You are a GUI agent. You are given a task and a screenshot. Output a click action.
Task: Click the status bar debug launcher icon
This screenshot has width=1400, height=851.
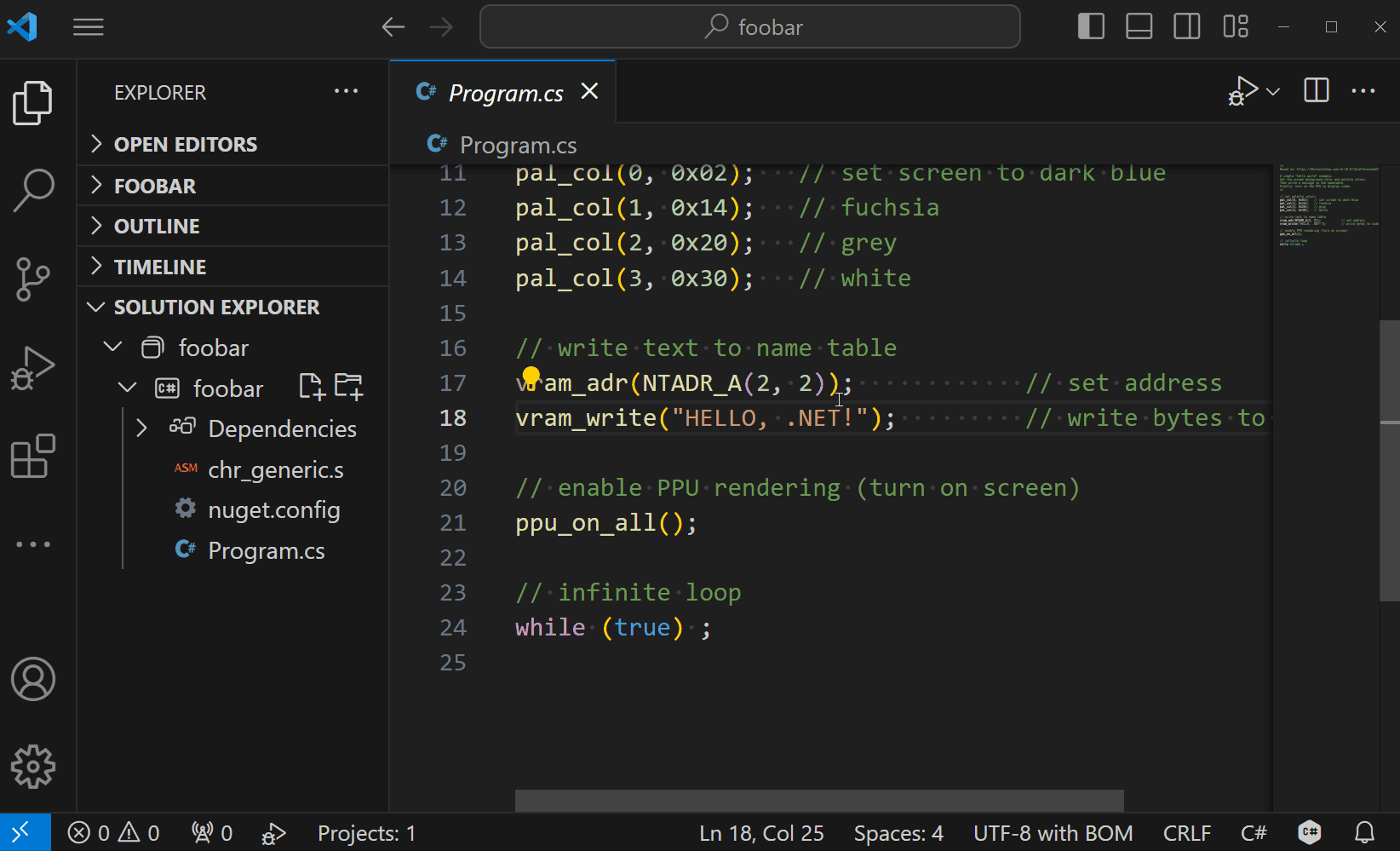[273, 832]
